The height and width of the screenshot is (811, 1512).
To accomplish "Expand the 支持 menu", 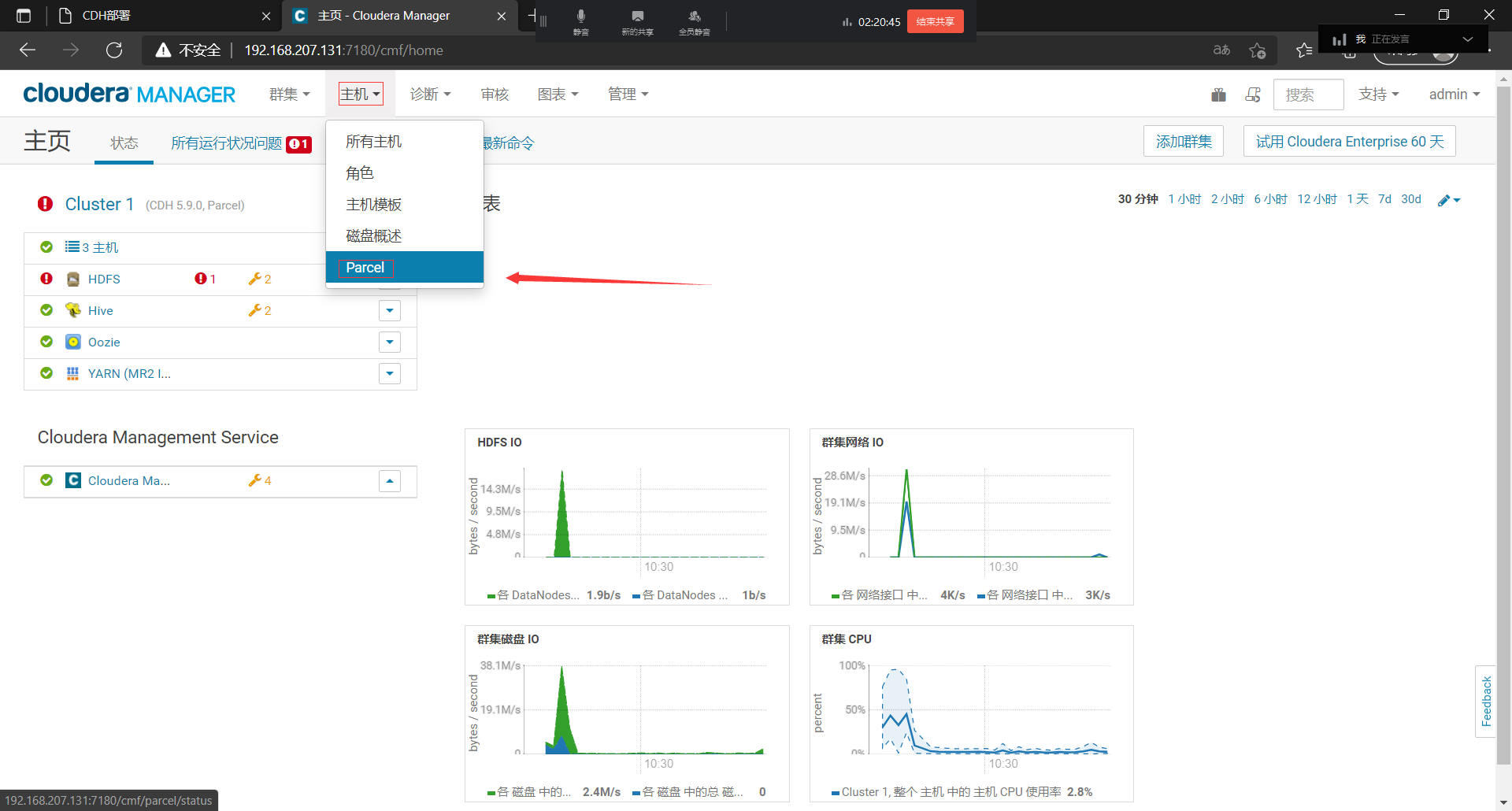I will tap(1378, 94).
